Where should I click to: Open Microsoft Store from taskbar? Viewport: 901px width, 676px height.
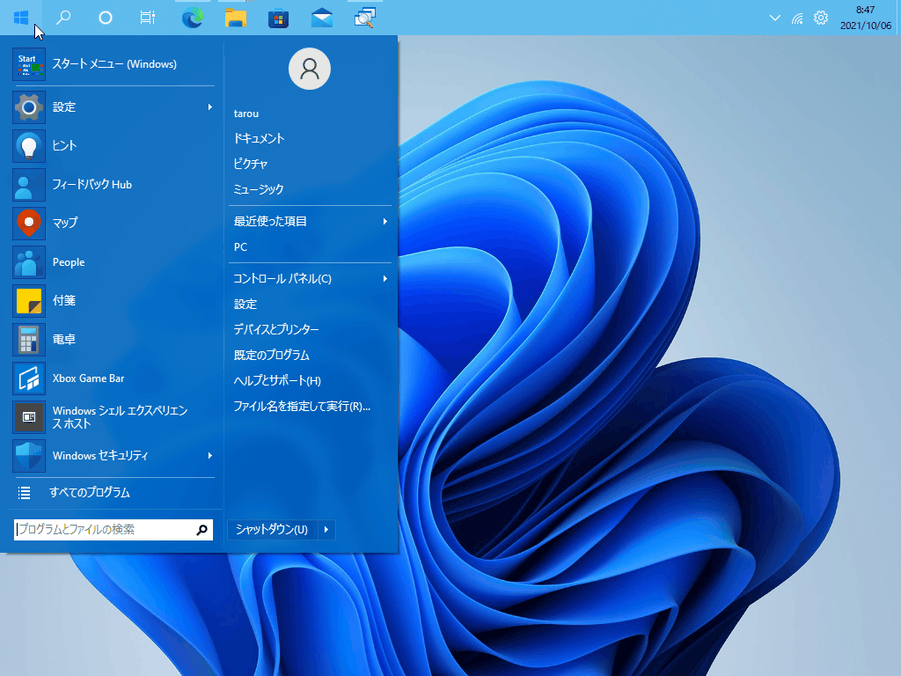(x=278, y=18)
